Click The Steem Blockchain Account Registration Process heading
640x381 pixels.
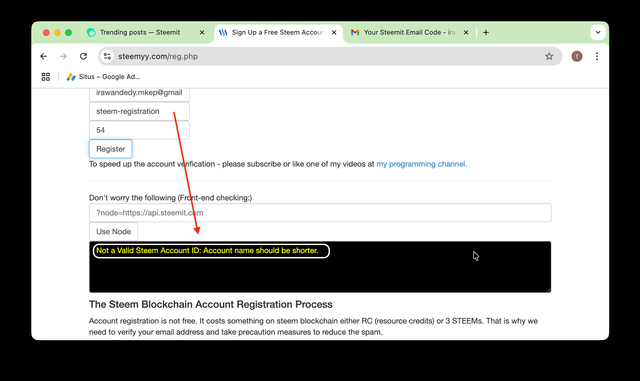pyautogui.click(x=211, y=304)
